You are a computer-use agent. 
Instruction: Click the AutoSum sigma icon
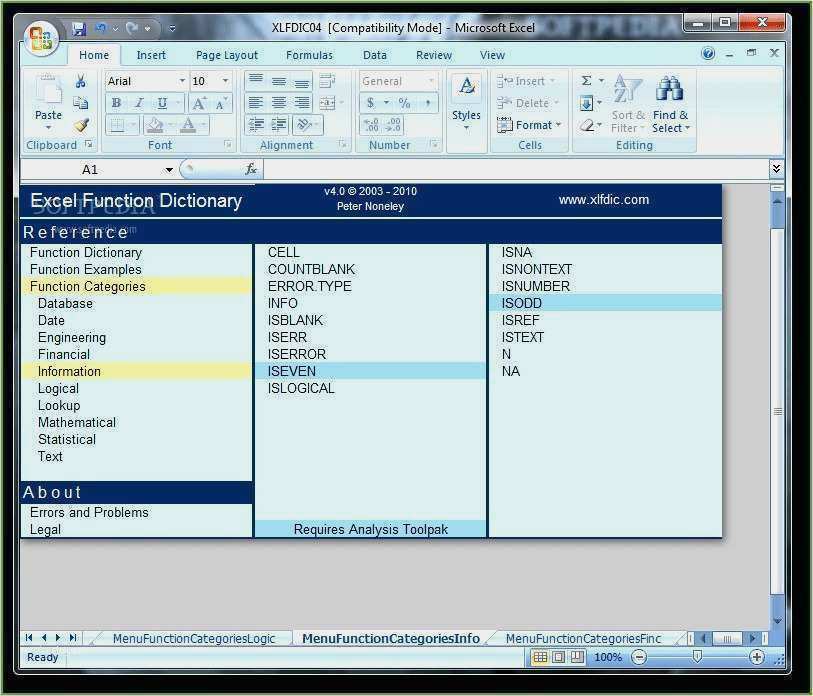coord(586,81)
